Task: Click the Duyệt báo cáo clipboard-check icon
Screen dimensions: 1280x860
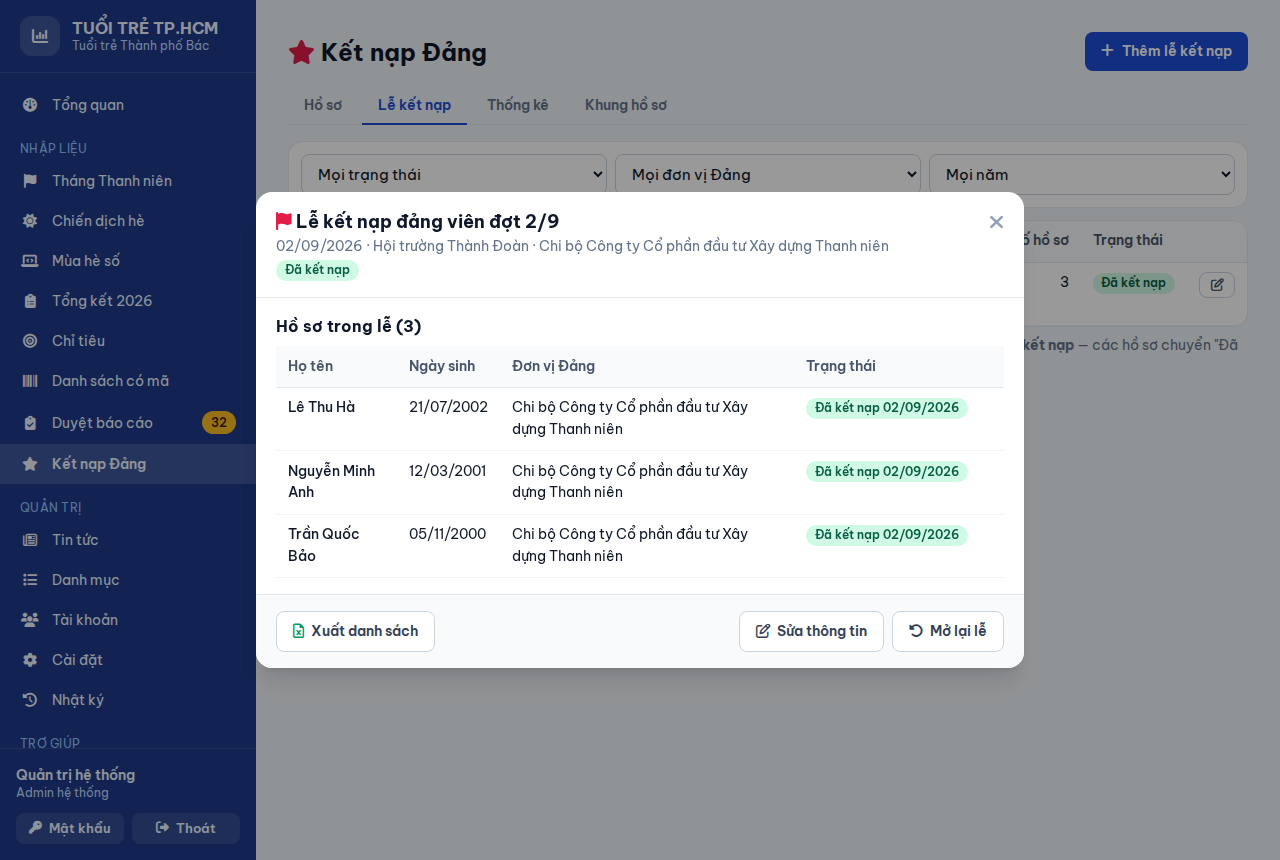Action: (x=30, y=423)
